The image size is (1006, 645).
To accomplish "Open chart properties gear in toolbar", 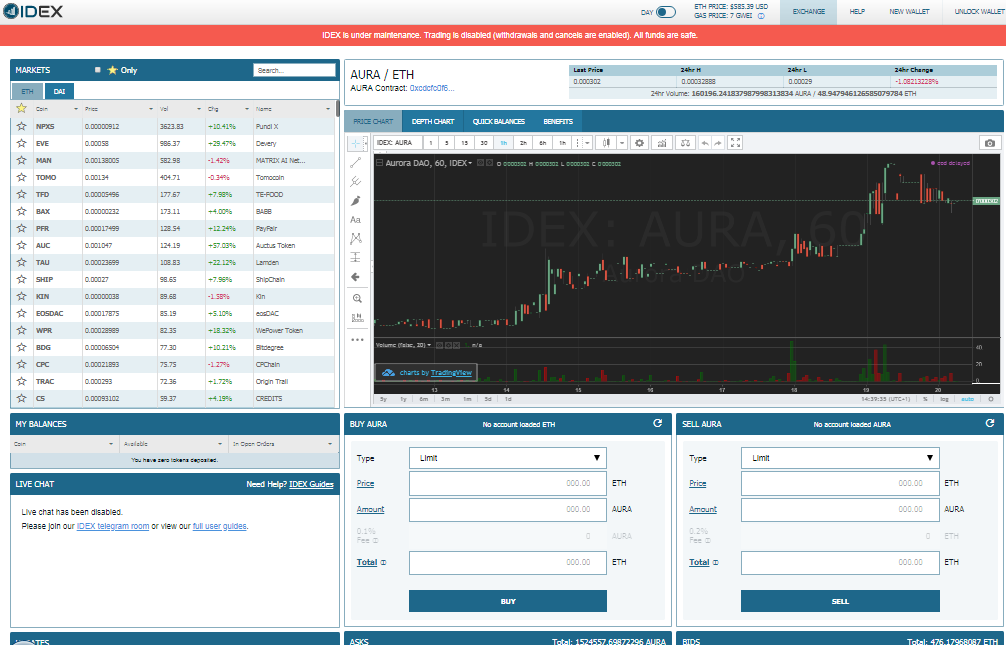I will point(639,142).
